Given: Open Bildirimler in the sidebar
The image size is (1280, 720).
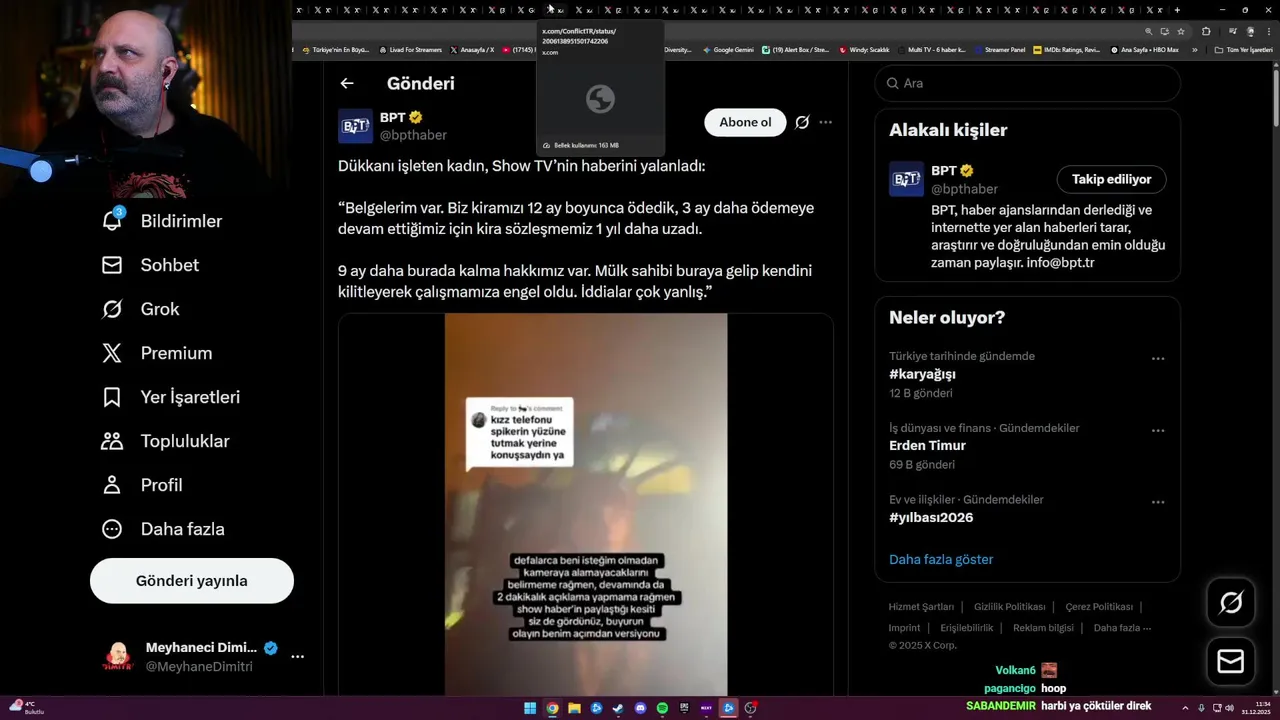Looking at the screenshot, I should 163,221.
